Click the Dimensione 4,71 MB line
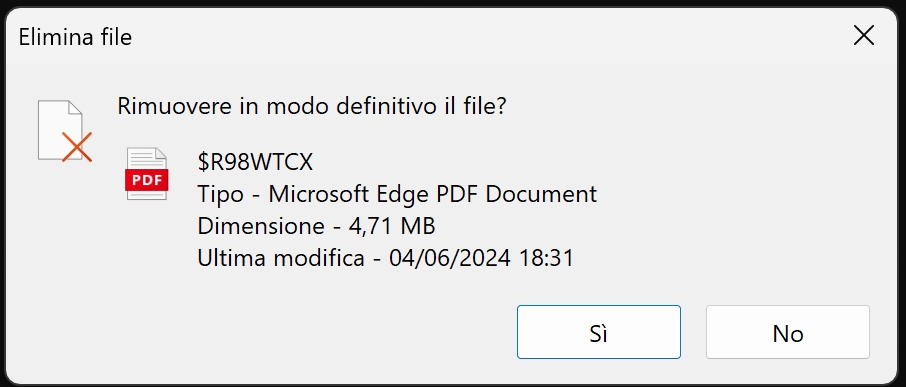The height and width of the screenshot is (387, 906). point(316,226)
